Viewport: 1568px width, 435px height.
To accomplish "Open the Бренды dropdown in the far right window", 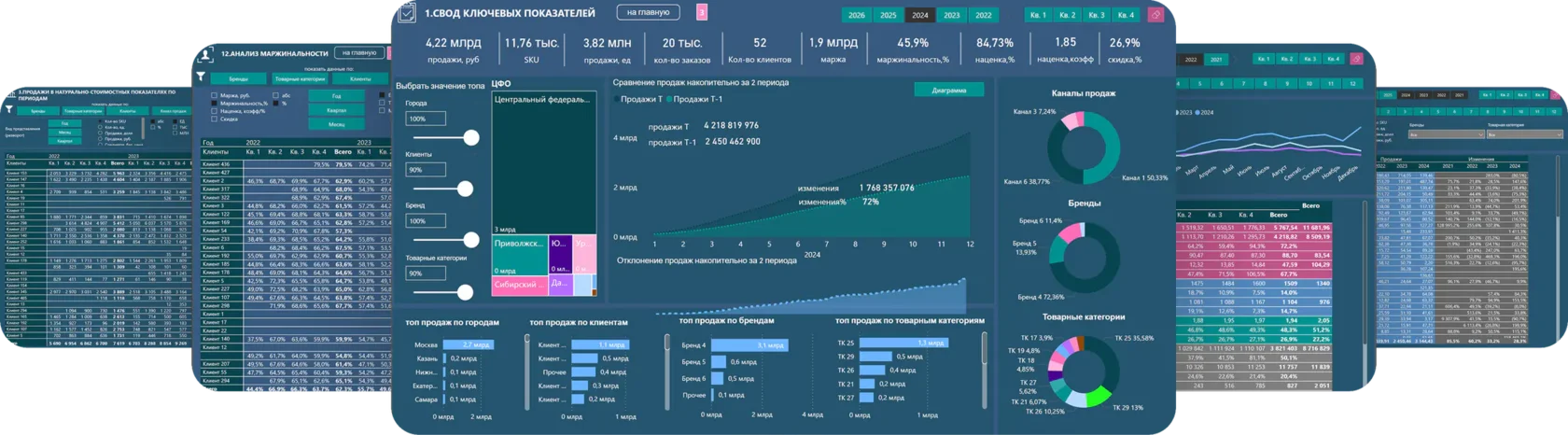I will pyautogui.click(x=1446, y=134).
